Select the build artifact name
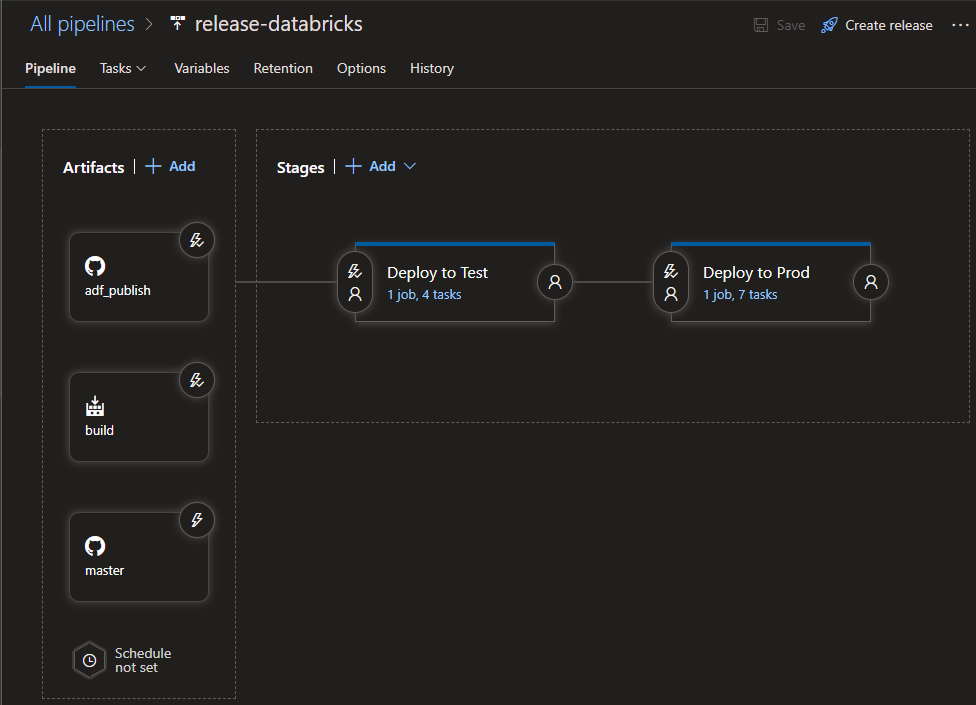976x705 pixels. point(100,431)
